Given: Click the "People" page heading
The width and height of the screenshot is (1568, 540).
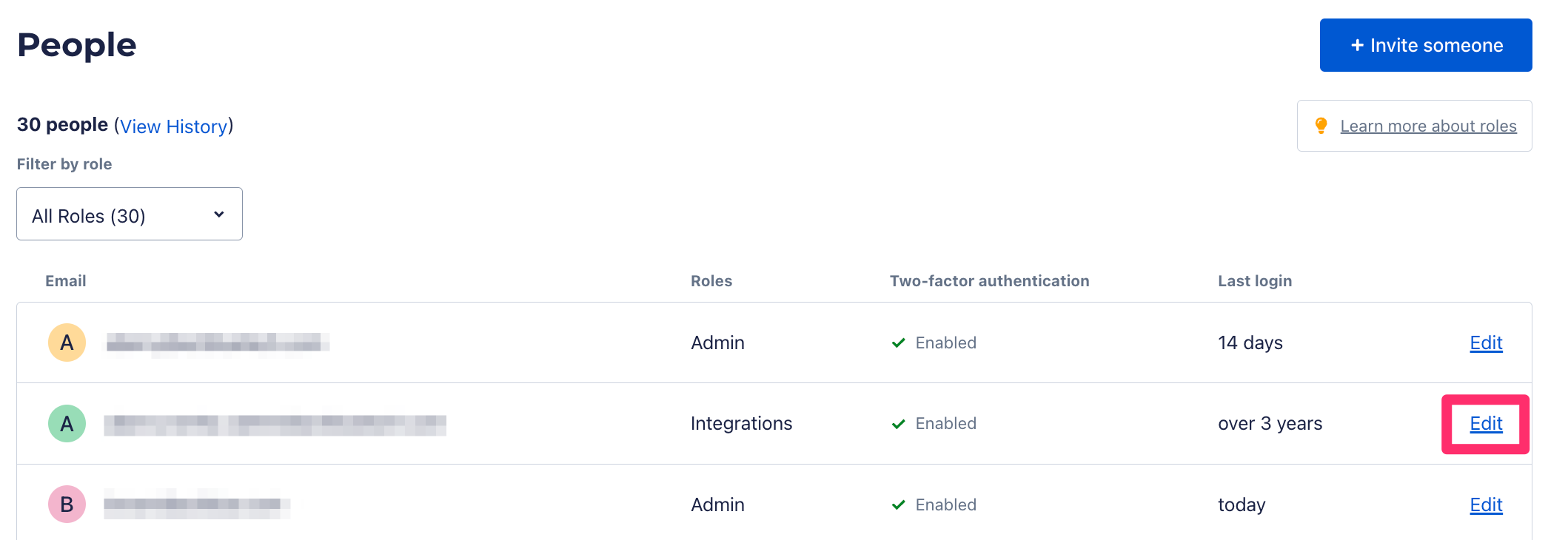Looking at the screenshot, I should [77, 45].
